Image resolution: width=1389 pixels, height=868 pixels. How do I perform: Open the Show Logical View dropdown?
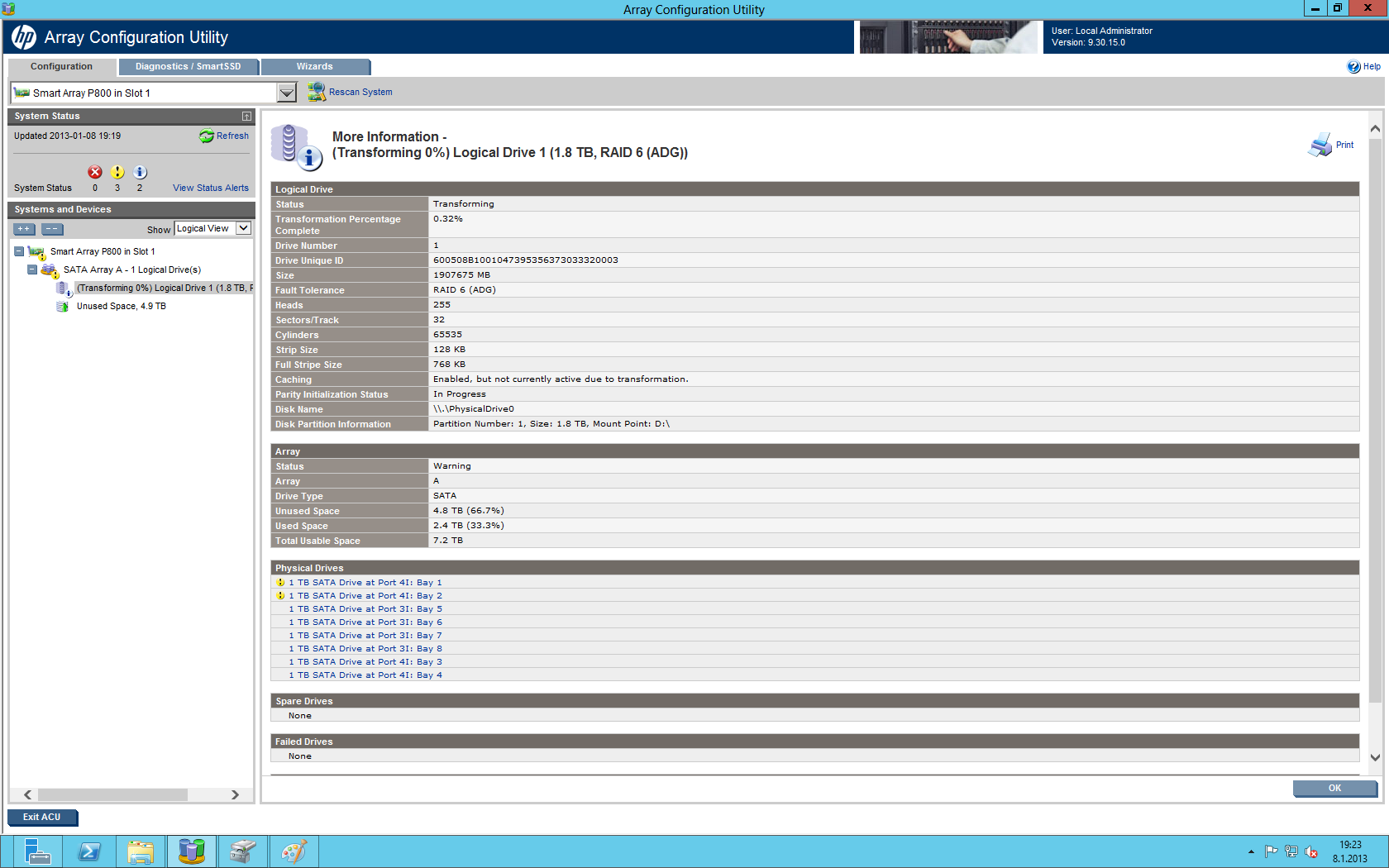[243, 228]
